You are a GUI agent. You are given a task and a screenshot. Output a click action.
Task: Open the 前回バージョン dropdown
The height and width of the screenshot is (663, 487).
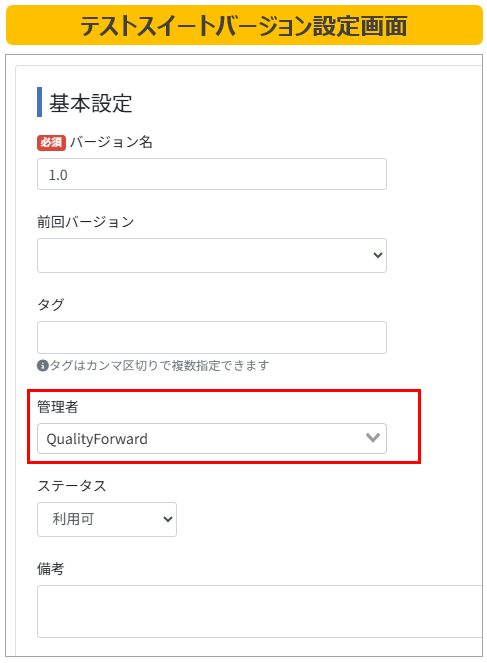click(211, 255)
